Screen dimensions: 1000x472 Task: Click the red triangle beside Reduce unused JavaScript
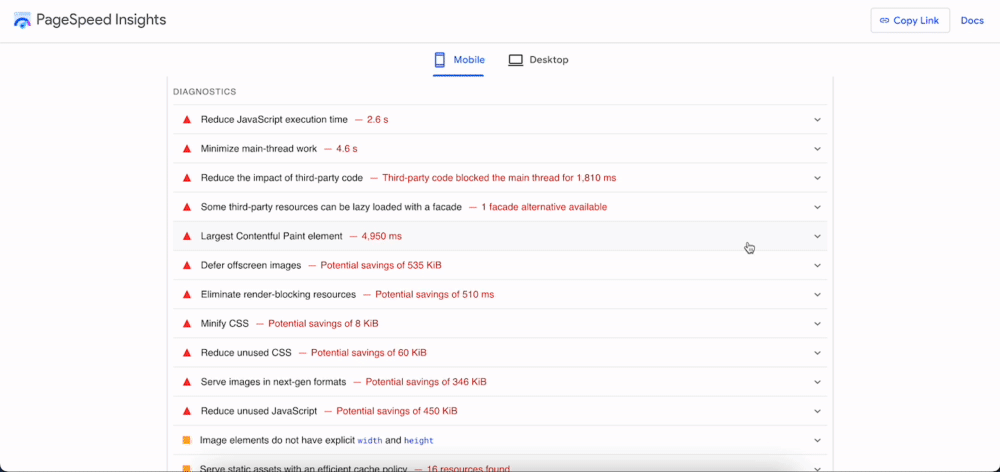tap(186, 411)
